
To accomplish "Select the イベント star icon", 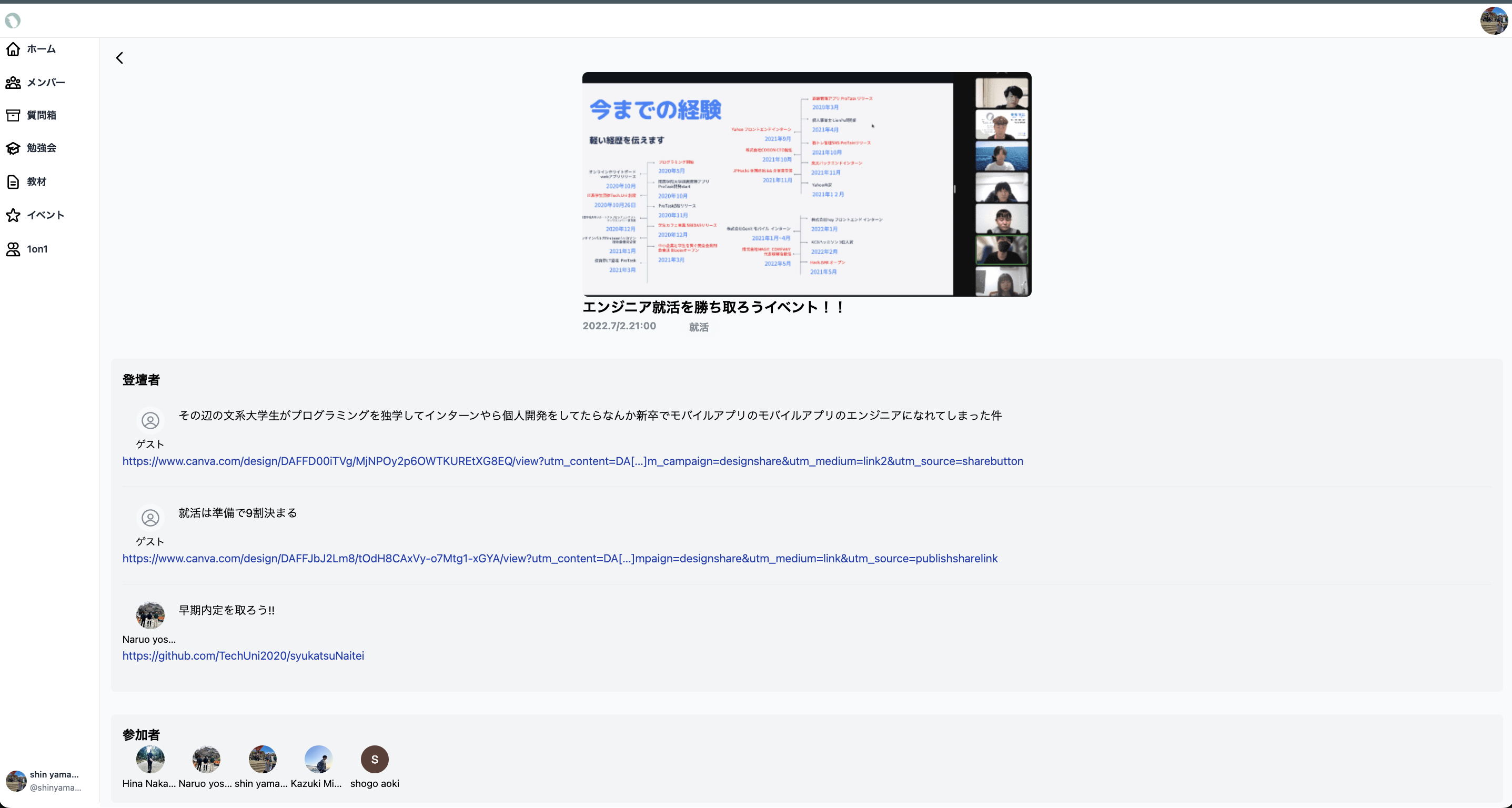I will click(x=13, y=215).
